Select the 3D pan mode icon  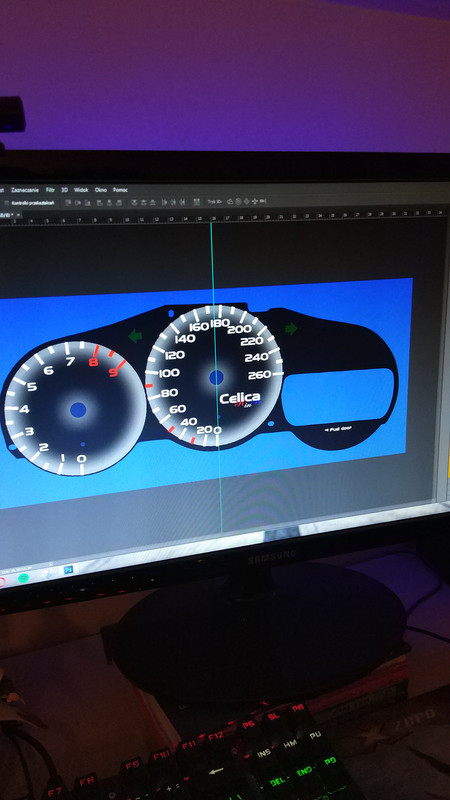tap(246, 202)
